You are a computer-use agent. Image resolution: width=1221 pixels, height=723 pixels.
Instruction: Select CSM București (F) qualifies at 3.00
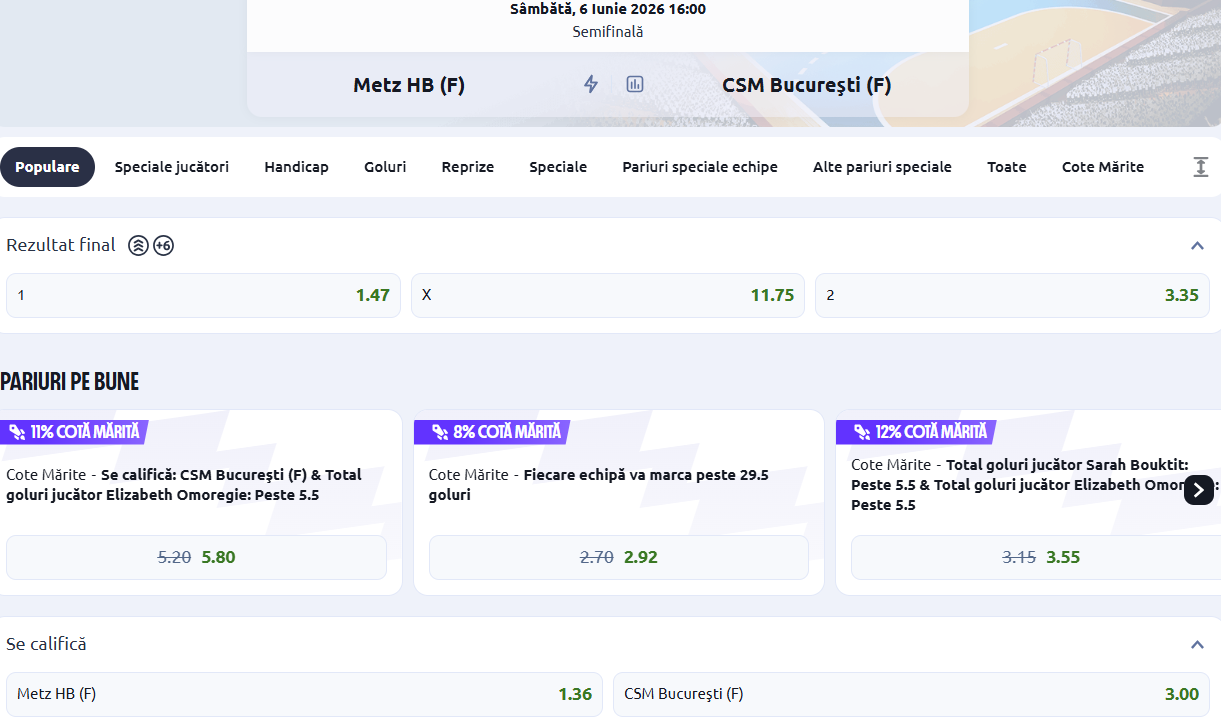click(x=911, y=694)
